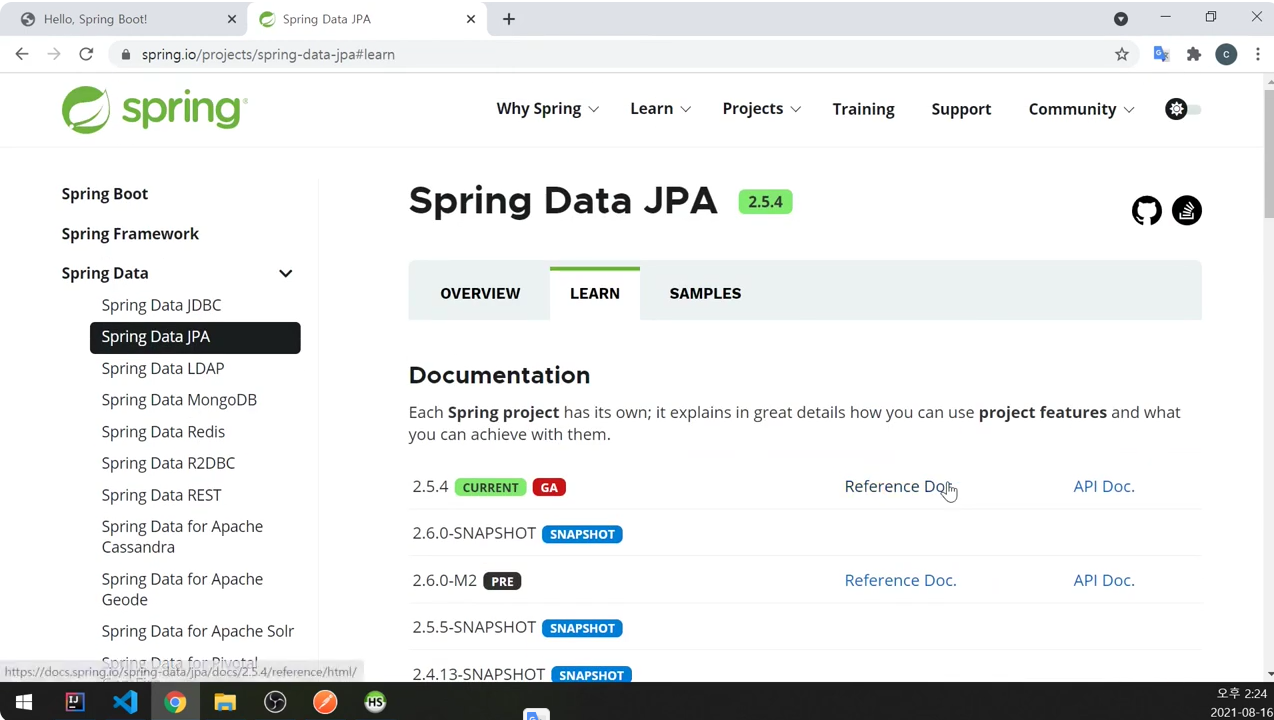Open Visual Studio Code from the taskbar
Screen dimensions: 1274x720
point(125,702)
